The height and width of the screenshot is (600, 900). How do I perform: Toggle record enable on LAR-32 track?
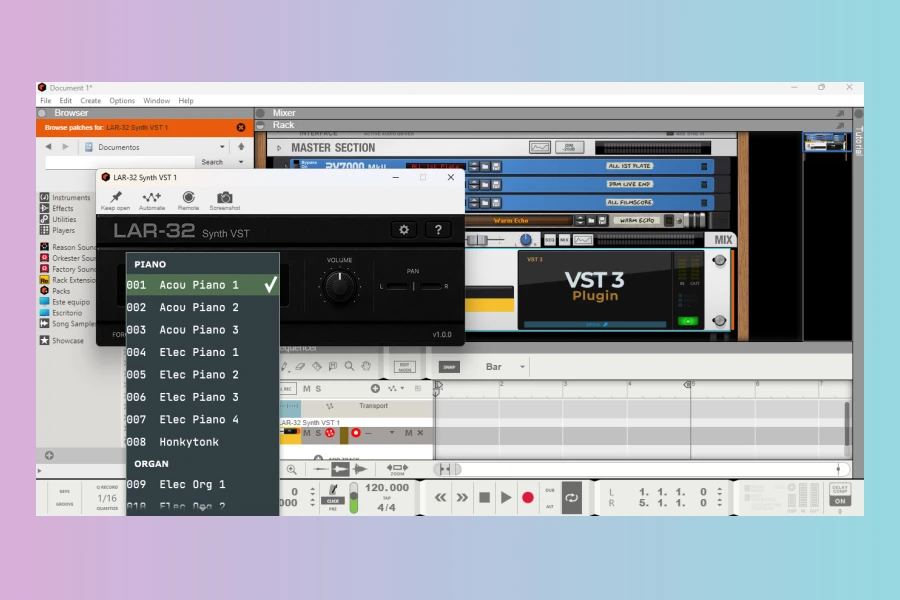coord(356,433)
